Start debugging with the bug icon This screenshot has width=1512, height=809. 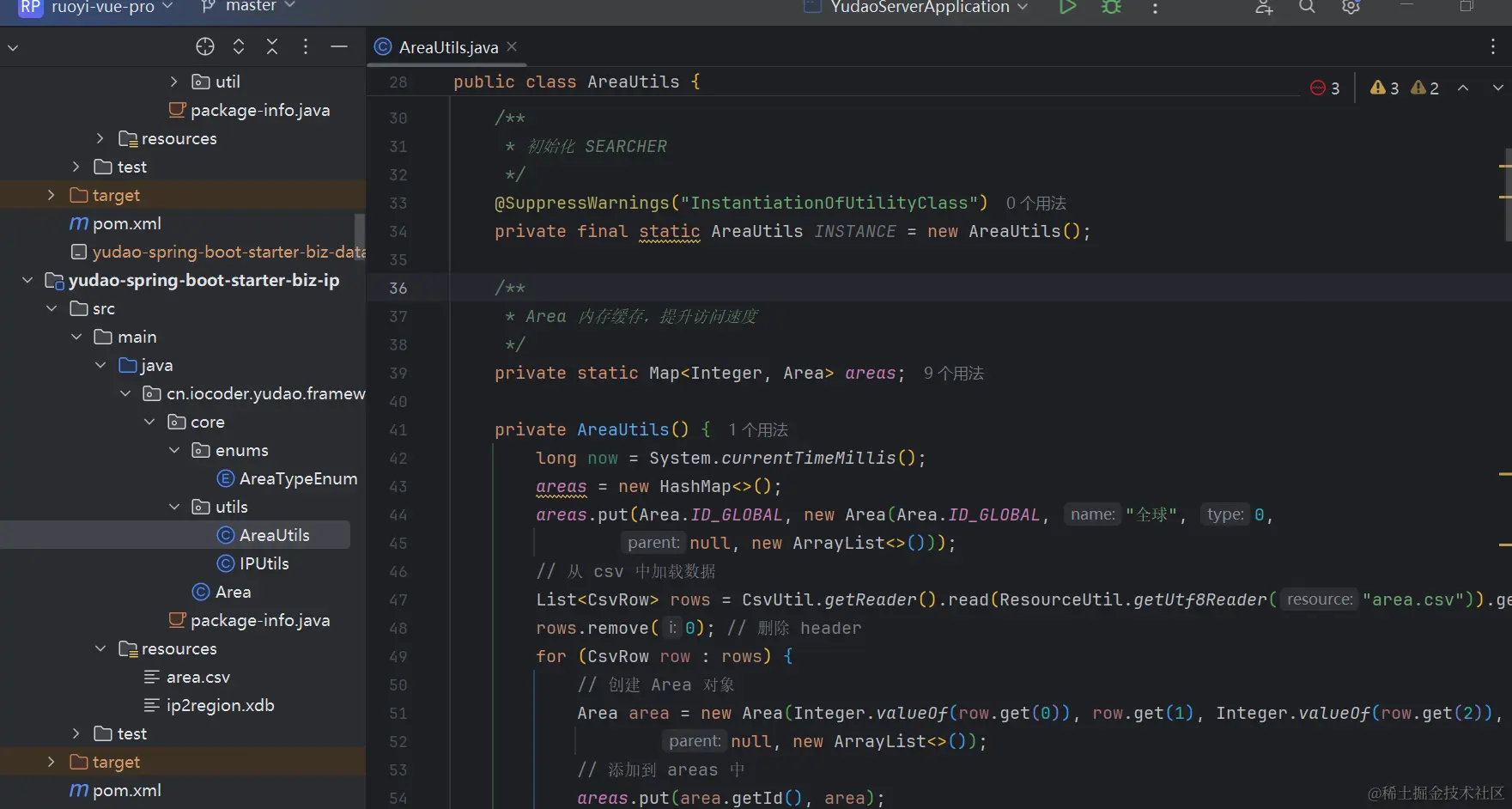point(1111,7)
